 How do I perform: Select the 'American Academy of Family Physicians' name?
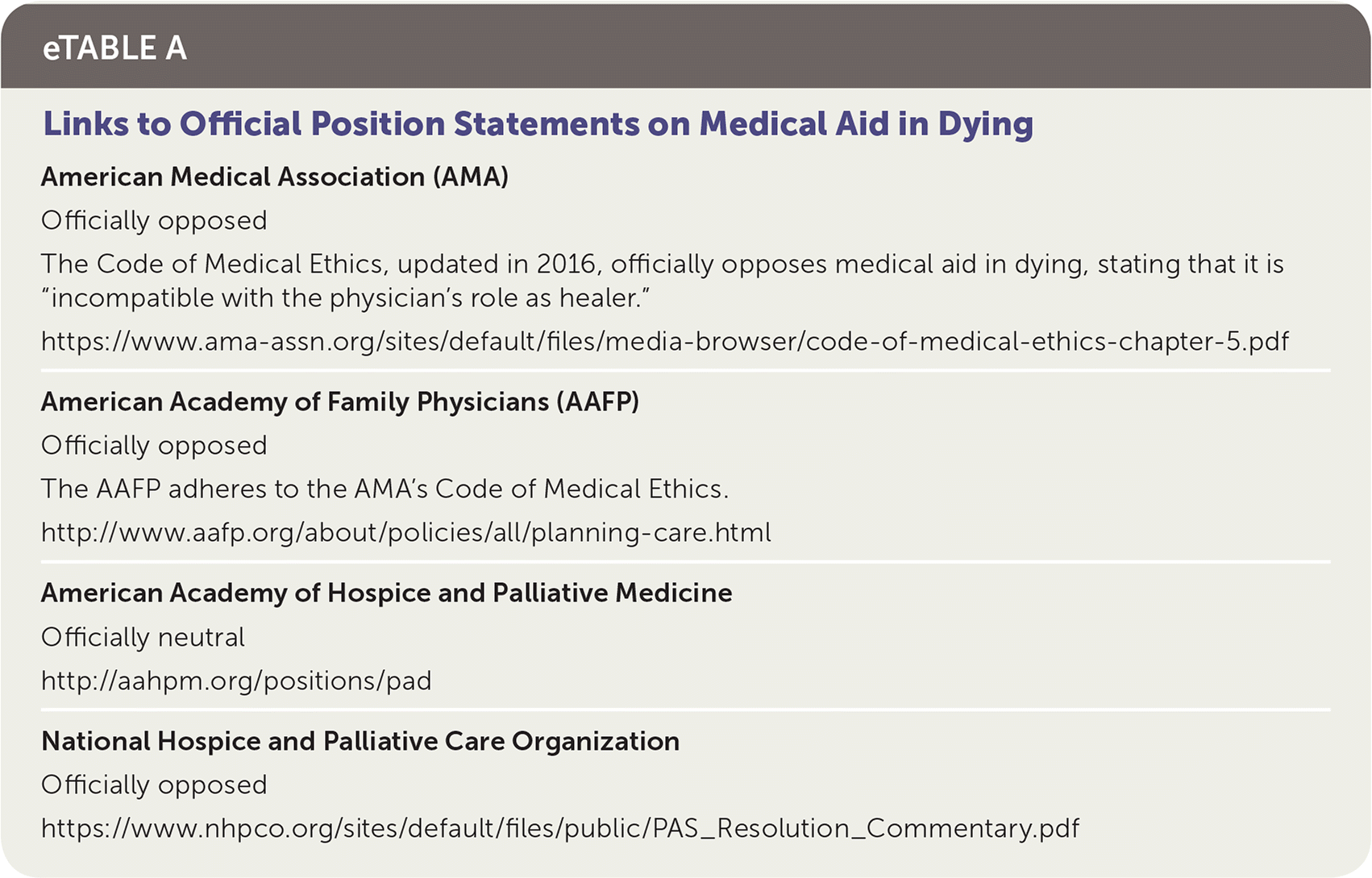295,402
